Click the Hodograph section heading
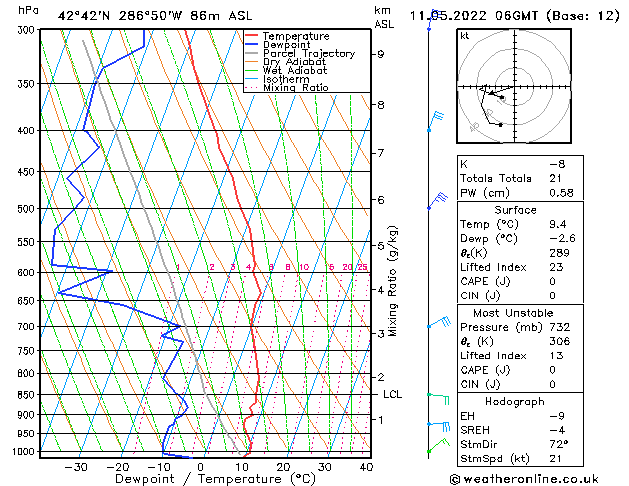The height and width of the screenshot is (486, 629). (x=515, y=402)
